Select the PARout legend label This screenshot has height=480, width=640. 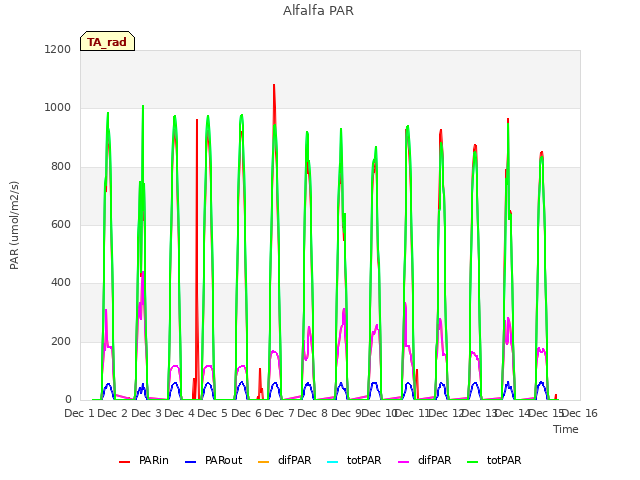click(223, 460)
